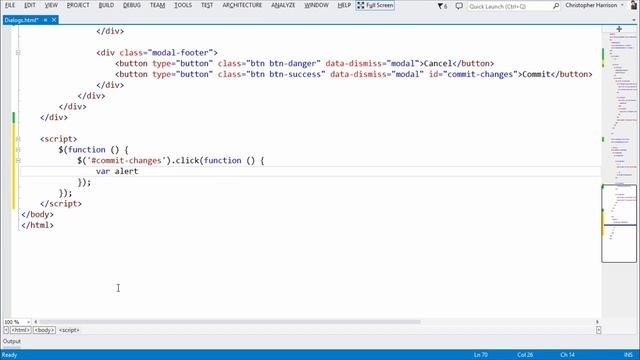
Task: Open the notifications flag icon
Action: (x=442, y=6)
